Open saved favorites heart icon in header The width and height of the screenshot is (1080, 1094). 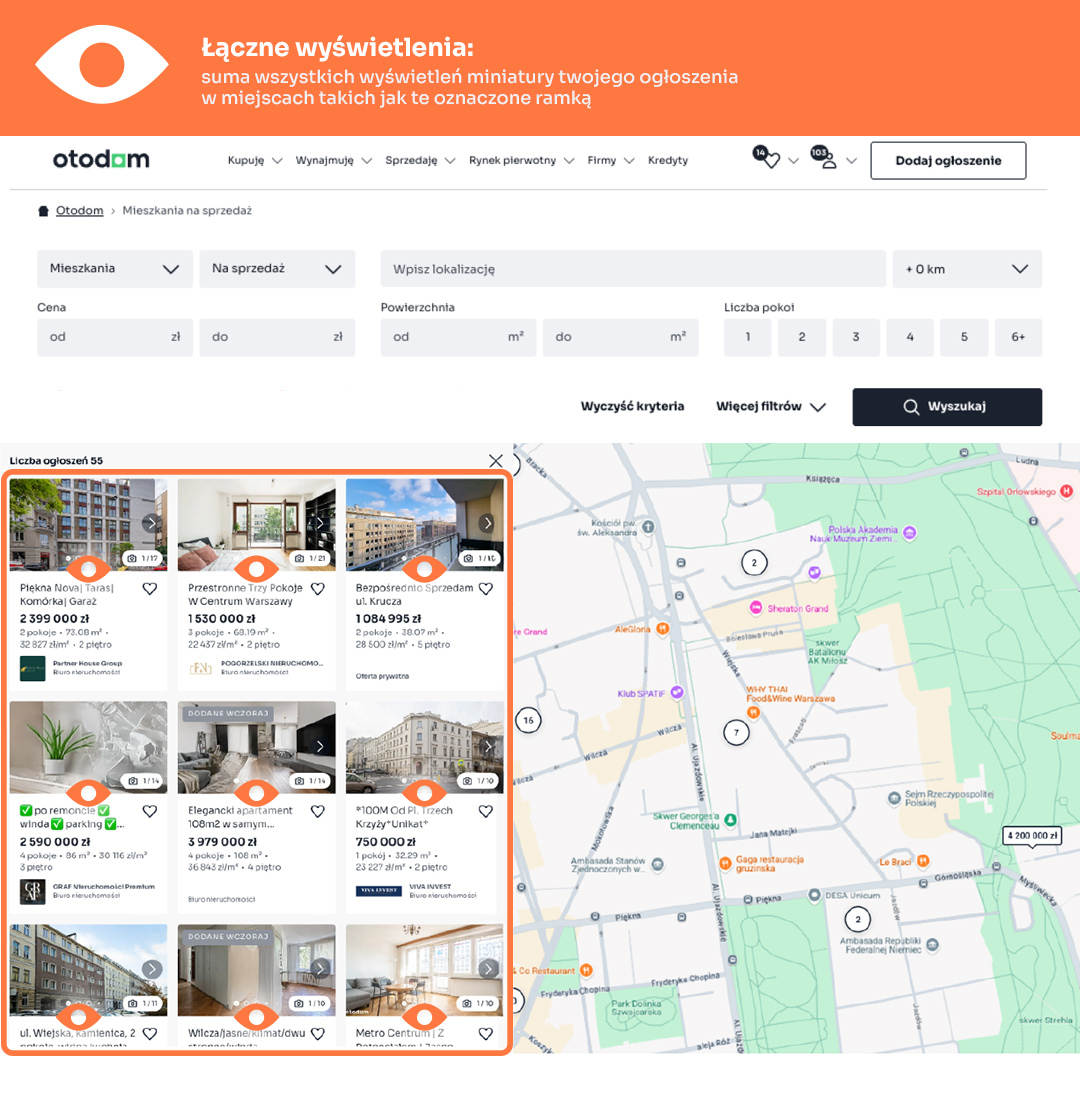click(x=770, y=160)
